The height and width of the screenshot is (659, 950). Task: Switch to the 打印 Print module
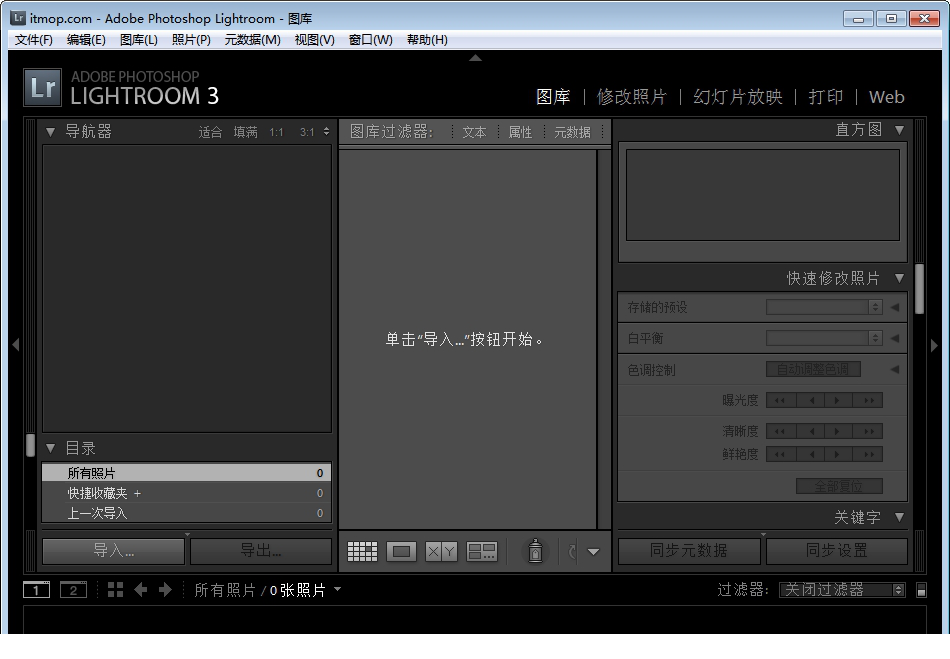pos(826,97)
